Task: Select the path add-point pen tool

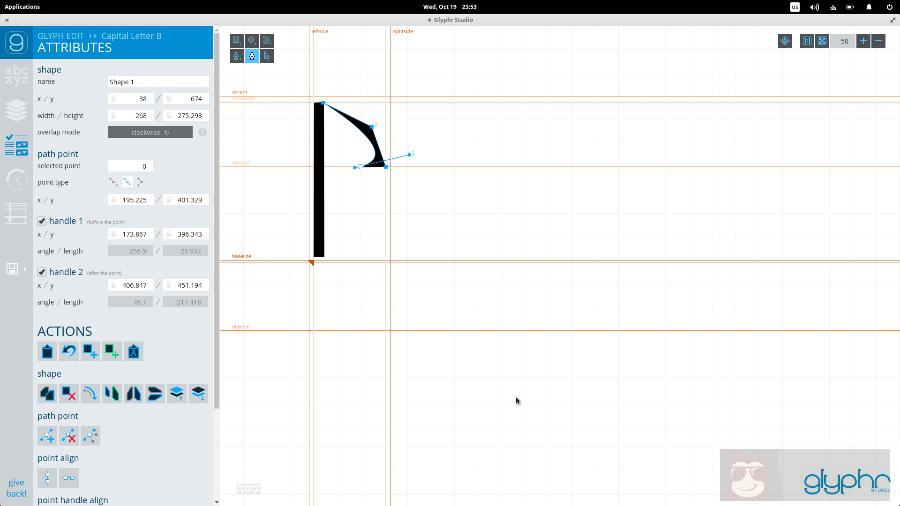Action: click(236, 56)
